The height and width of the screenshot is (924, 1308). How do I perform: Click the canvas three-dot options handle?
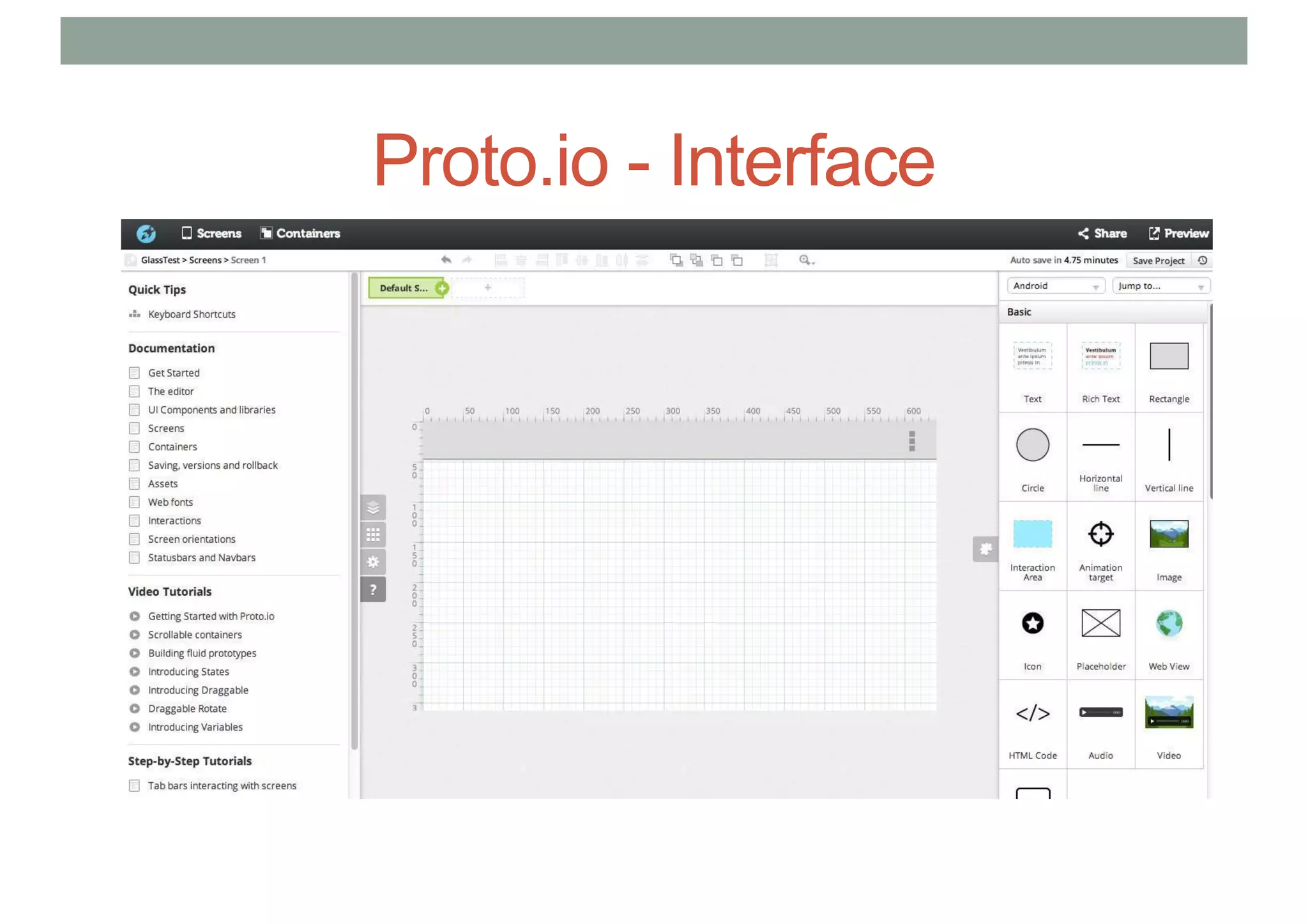[912, 441]
